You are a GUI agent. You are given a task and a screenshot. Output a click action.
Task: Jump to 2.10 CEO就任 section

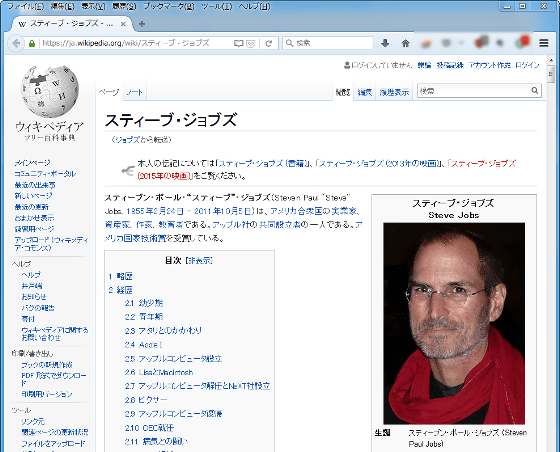pyautogui.click(x=149, y=428)
